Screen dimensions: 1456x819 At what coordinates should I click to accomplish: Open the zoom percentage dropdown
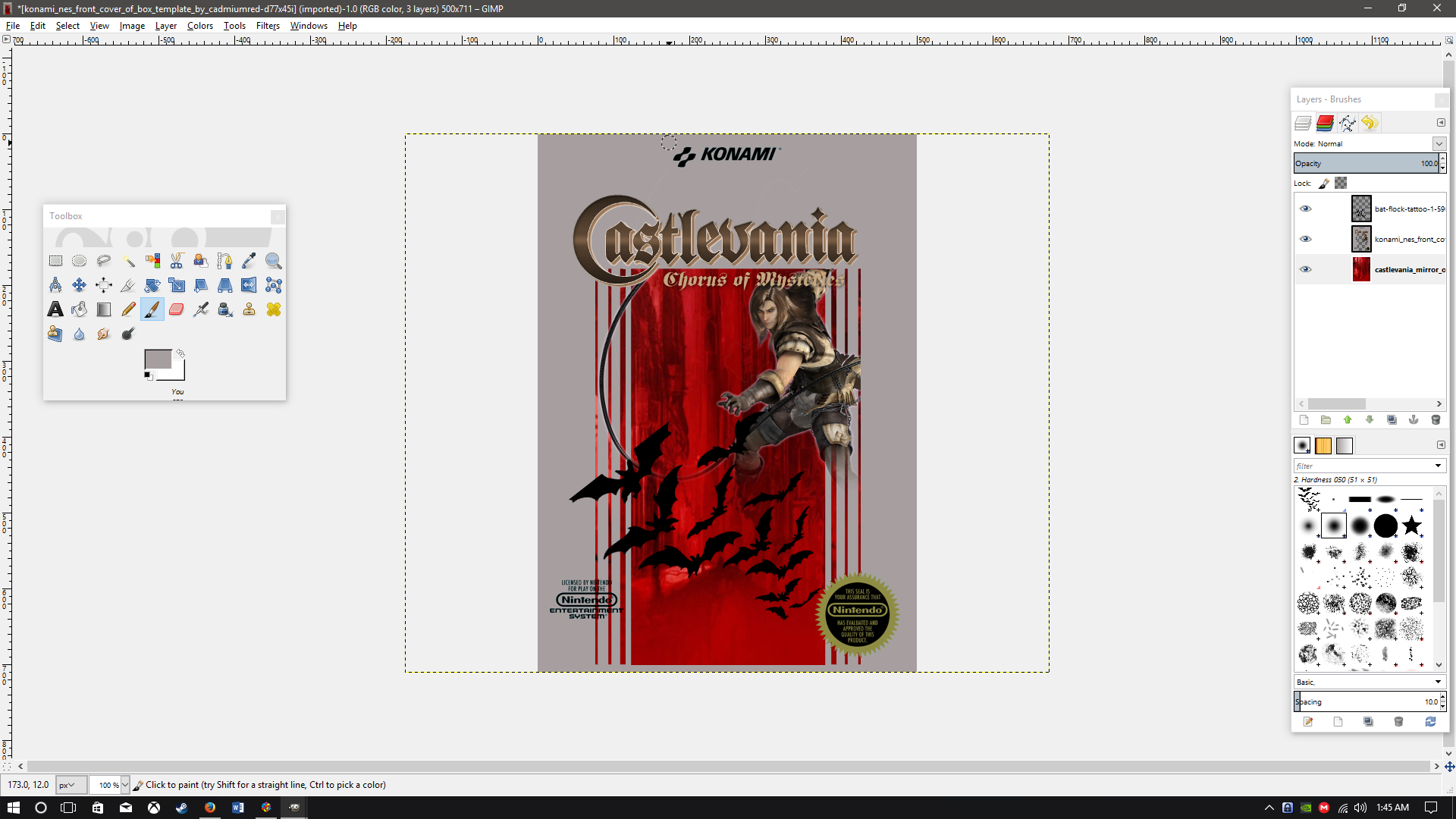click(125, 785)
